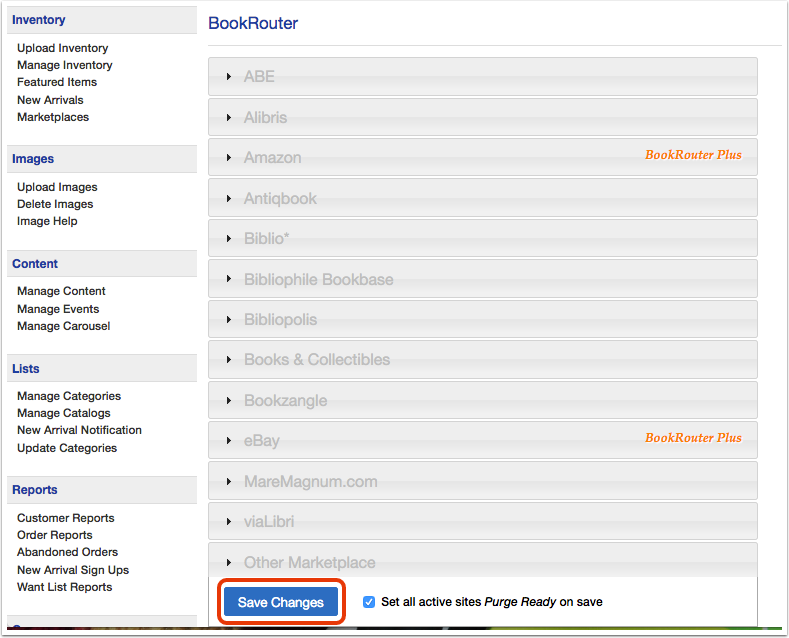Open the New Arrival Notification link
The height and width of the screenshot is (638, 789).
coord(79,430)
